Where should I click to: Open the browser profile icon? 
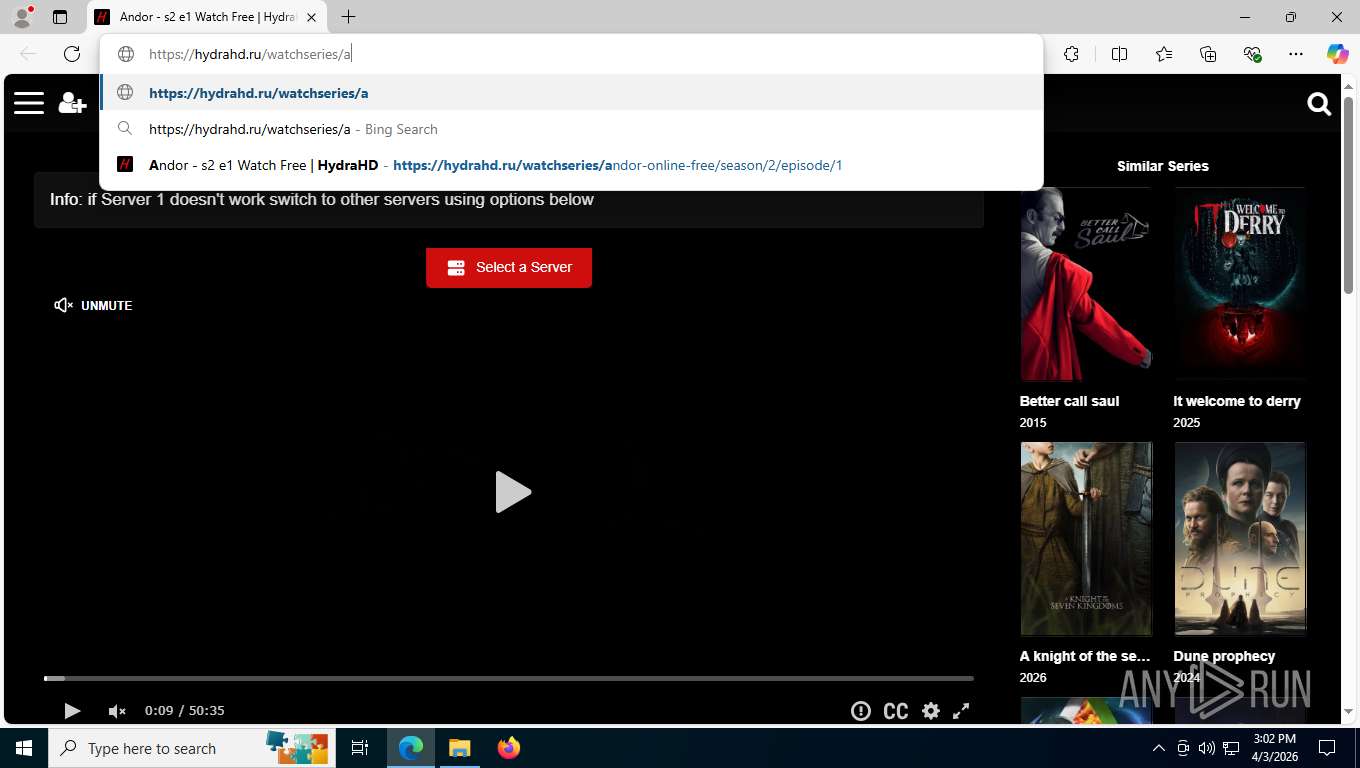[x=22, y=17]
